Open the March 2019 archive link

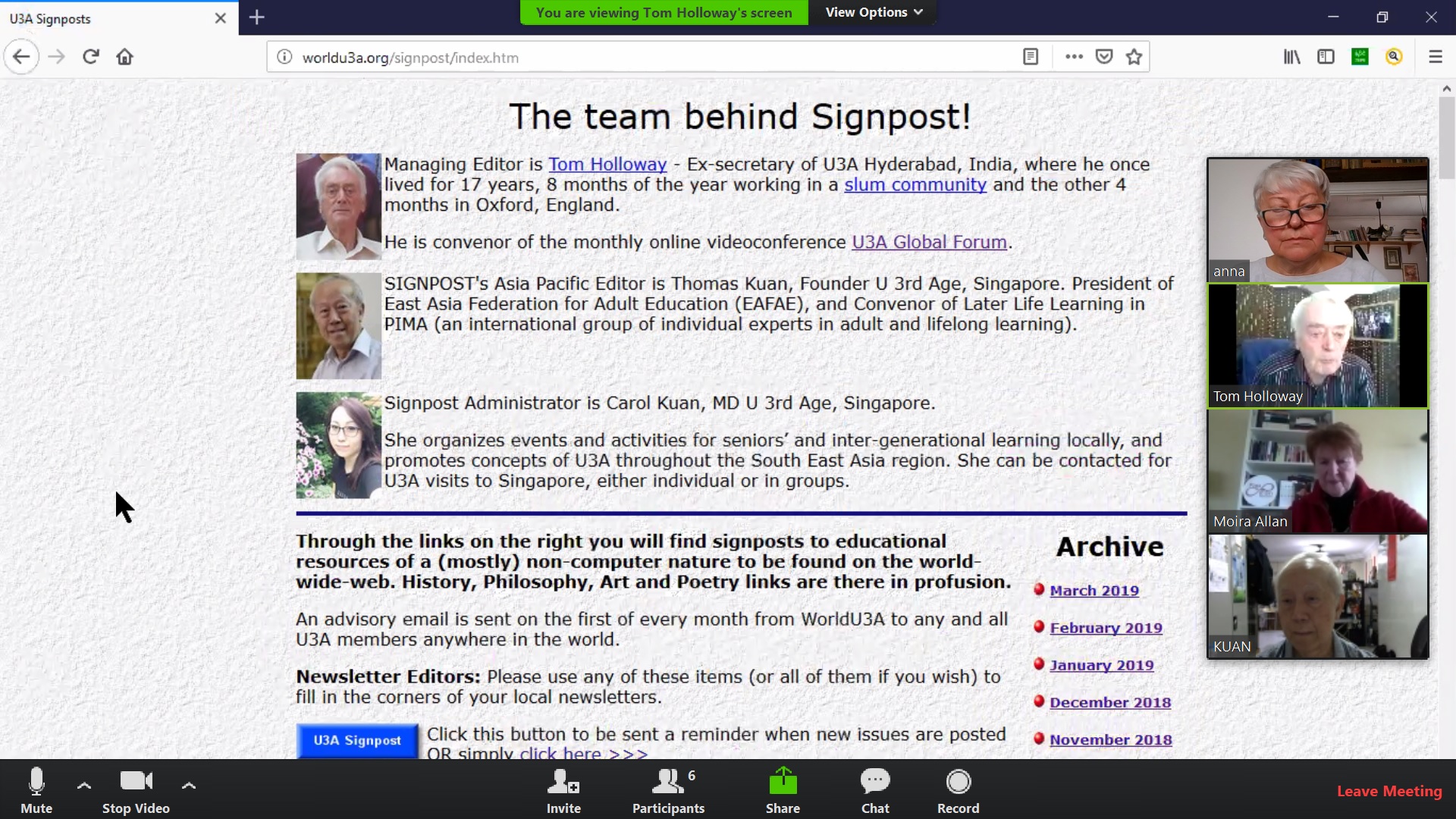(1094, 591)
